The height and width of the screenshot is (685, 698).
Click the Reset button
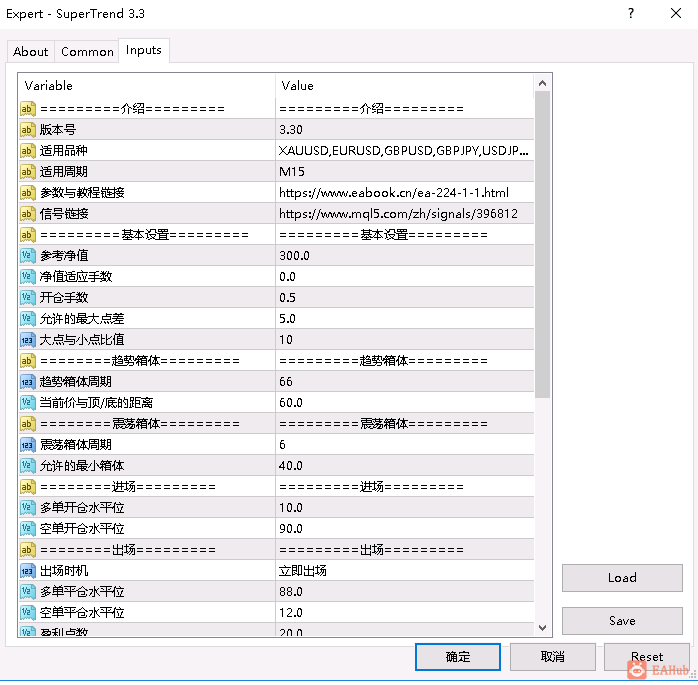pyautogui.click(x=647, y=657)
